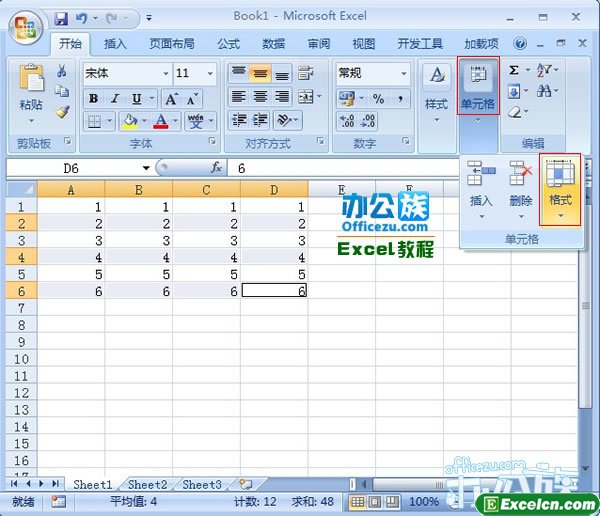Go to the last sheet navigation arrow
The width and height of the screenshot is (600, 516).
pyautogui.click(x=55, y=483)
